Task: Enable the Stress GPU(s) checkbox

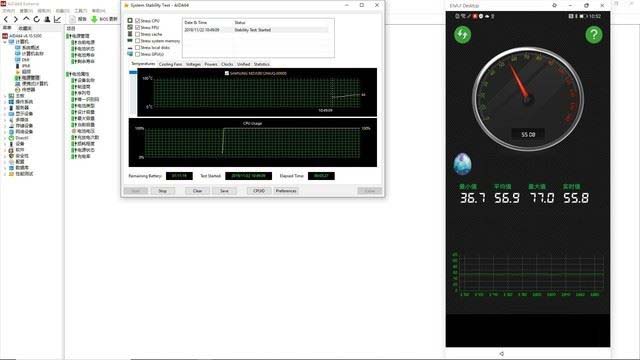Action: [138, 54]
